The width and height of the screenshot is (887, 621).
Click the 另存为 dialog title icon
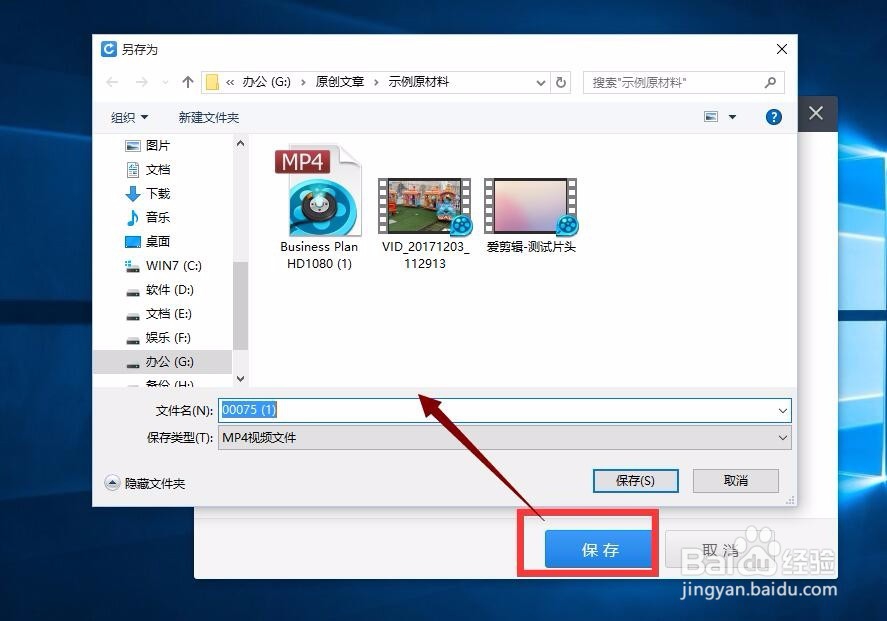pyautogui.click(x=109, y=49)
